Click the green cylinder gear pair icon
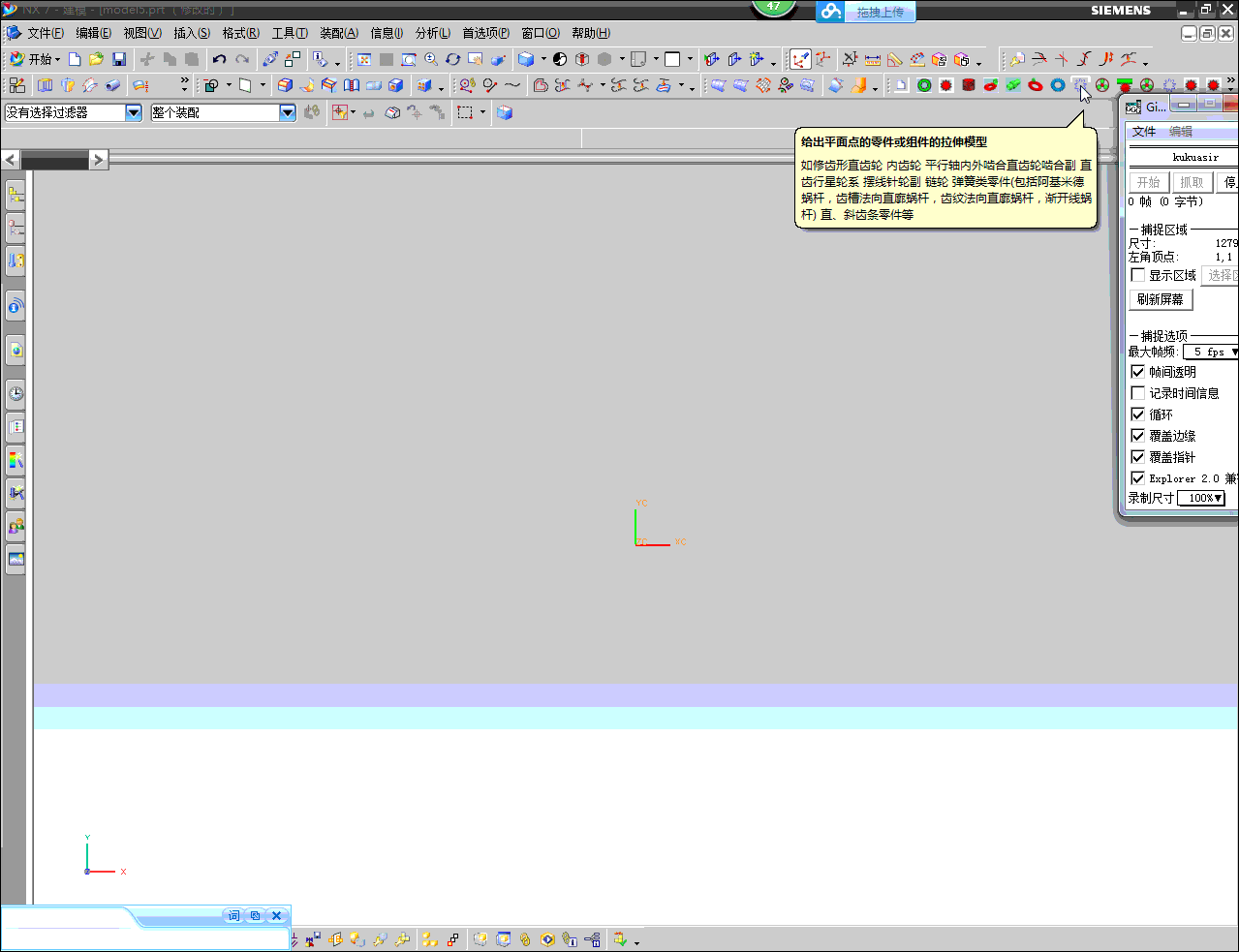Screen dimensions: 1239x952 1013,85
